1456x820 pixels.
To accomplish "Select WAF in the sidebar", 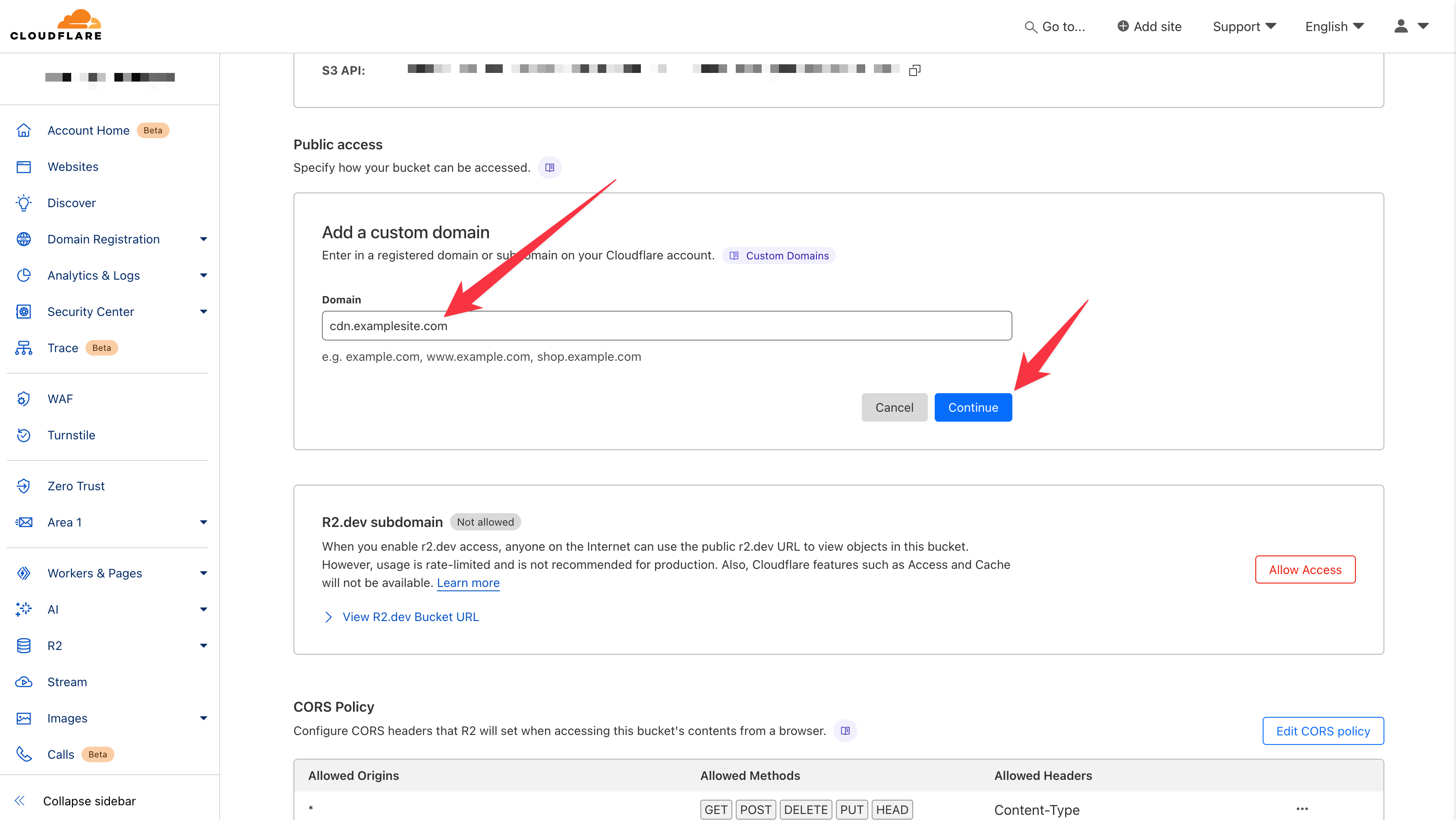I will click(x=60, y=399).
